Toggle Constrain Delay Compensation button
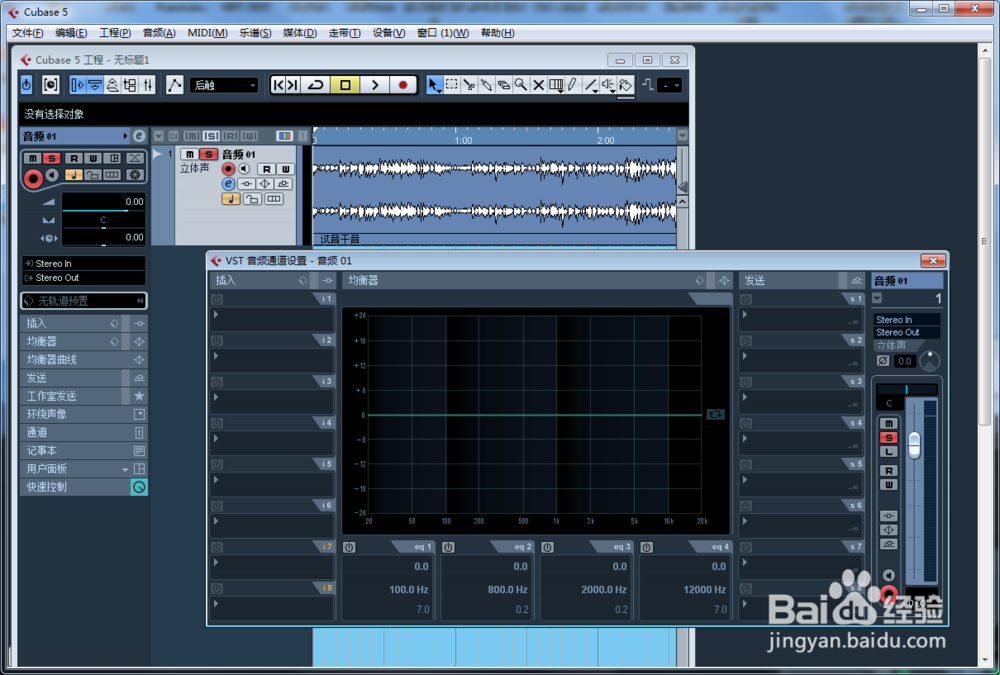This screenshot has width=1000, height=675. 50,85
